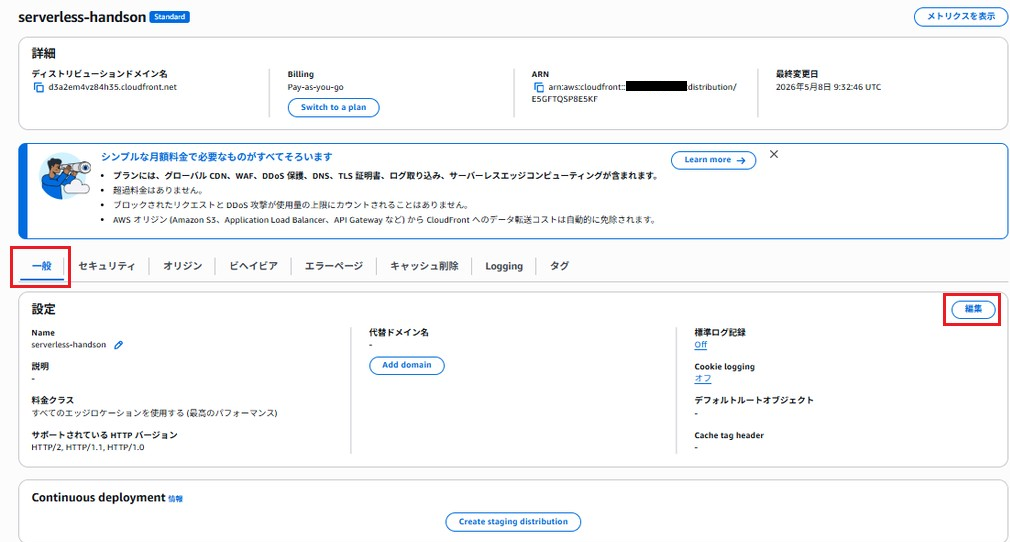Viewport: 1010px width, 542px height.
Task: Select the E5GFTQSP8E5KF distribution ID text
Action: point(564,99)
